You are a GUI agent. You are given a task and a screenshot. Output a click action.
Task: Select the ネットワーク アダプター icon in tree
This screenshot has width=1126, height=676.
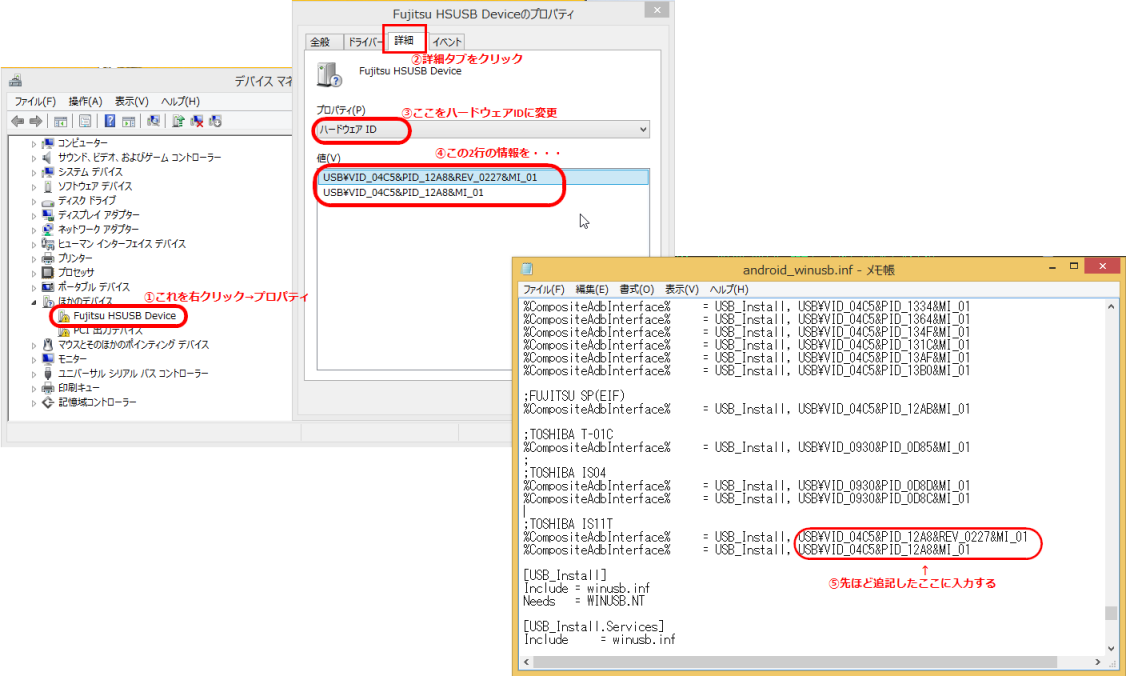[48, 229]
